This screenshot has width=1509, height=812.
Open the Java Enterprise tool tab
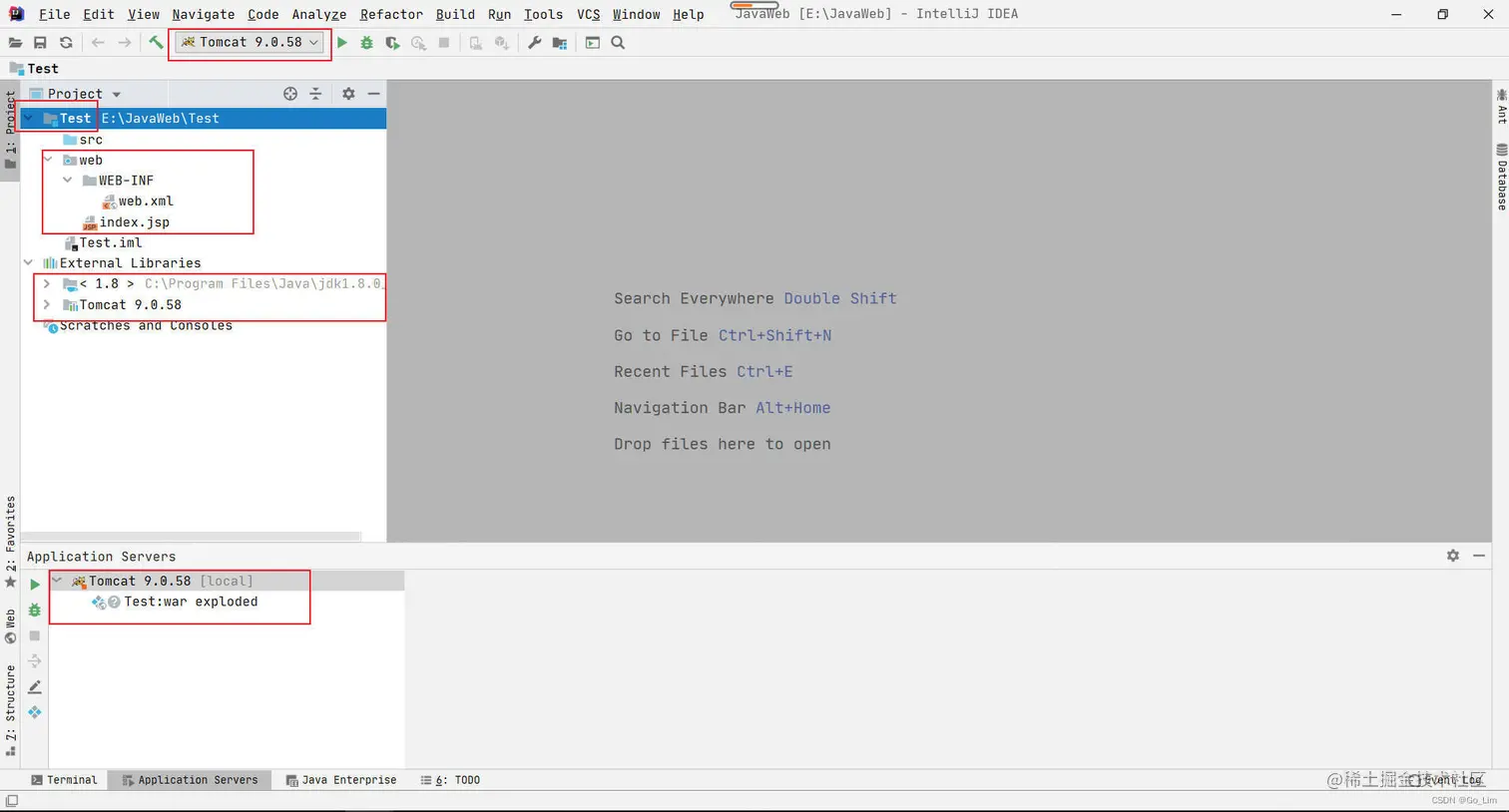click(341, 780)
